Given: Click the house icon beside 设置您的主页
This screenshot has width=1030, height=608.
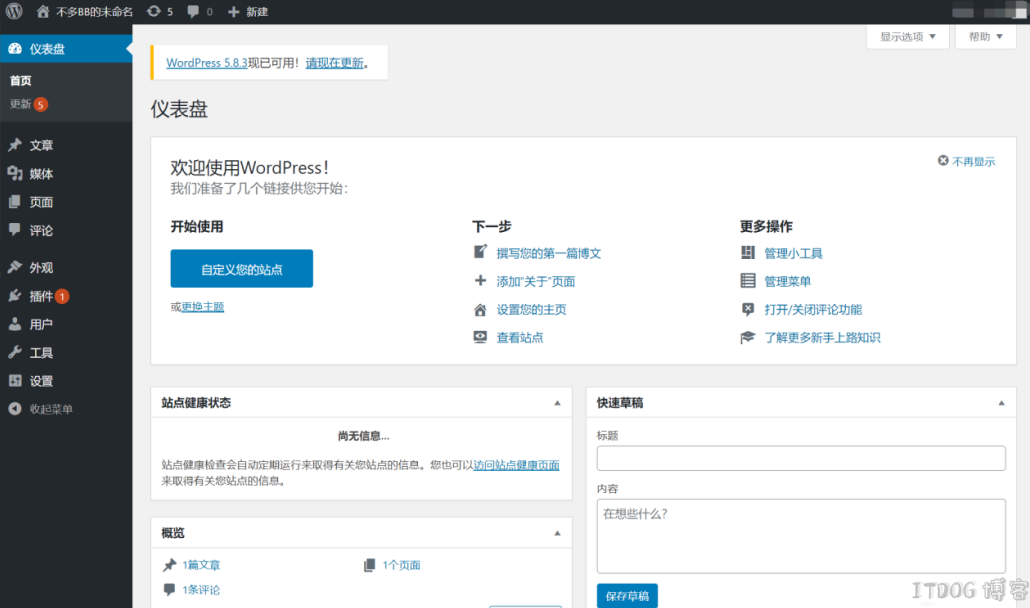Looking at the screenshot, I should tap(480, 309).
